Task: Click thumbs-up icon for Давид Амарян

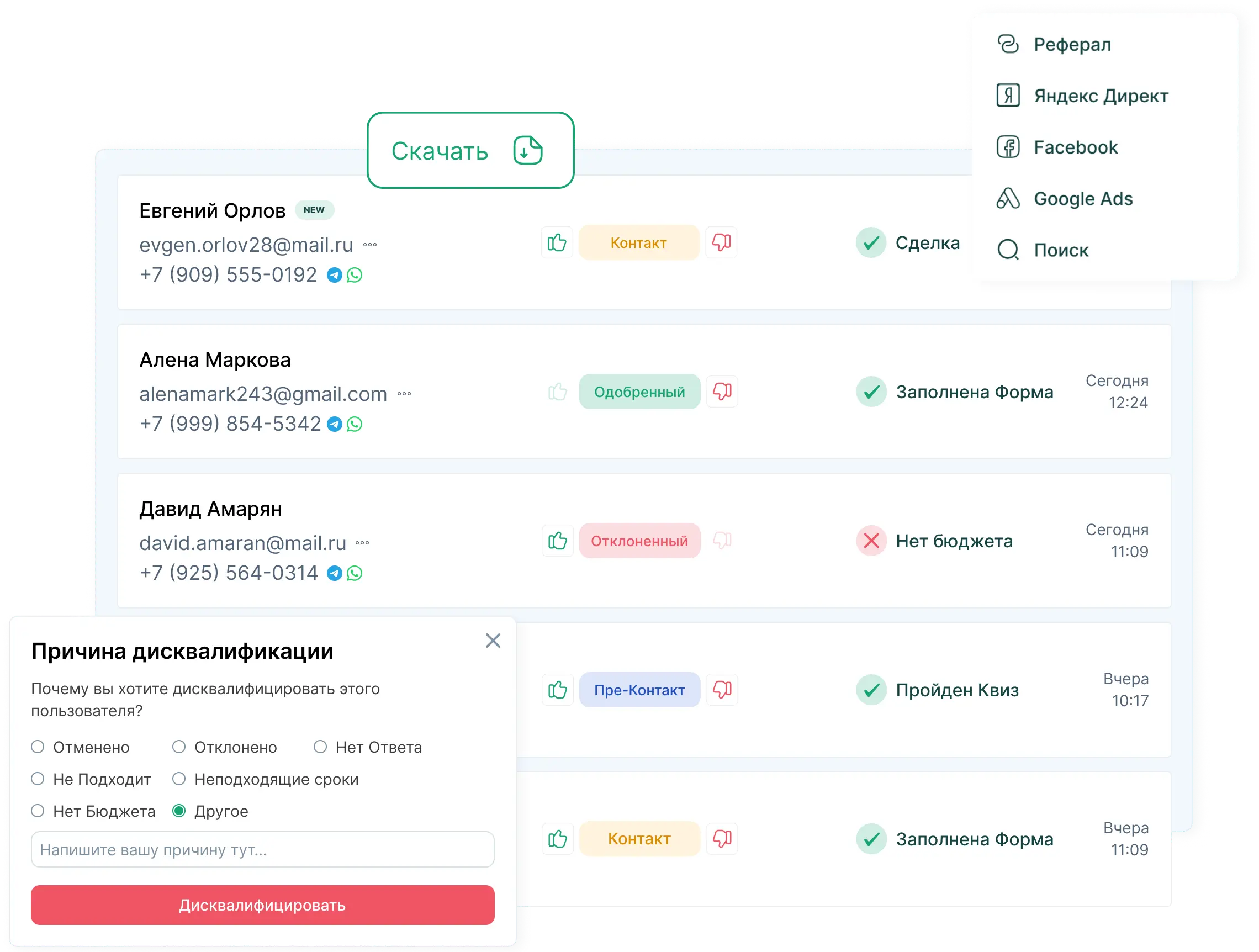Action: click(557, 541)
